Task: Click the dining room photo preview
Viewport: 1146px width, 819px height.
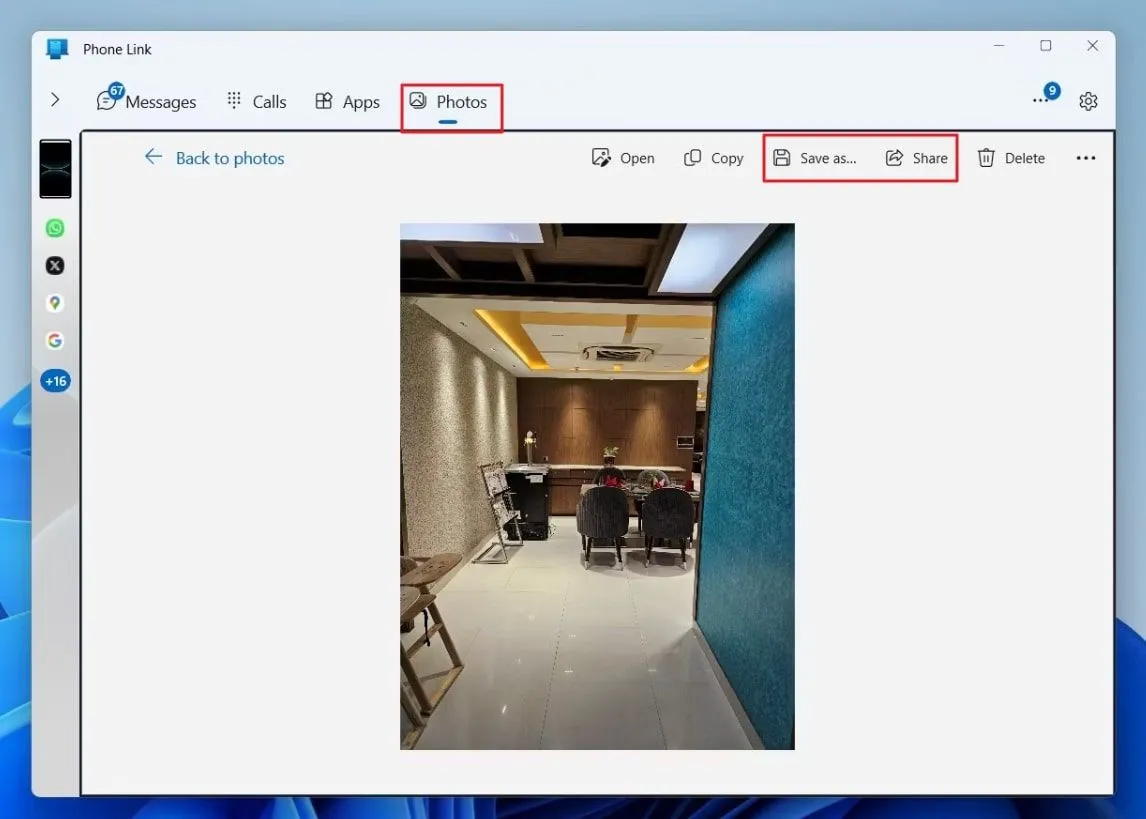Action: [597, 487]
